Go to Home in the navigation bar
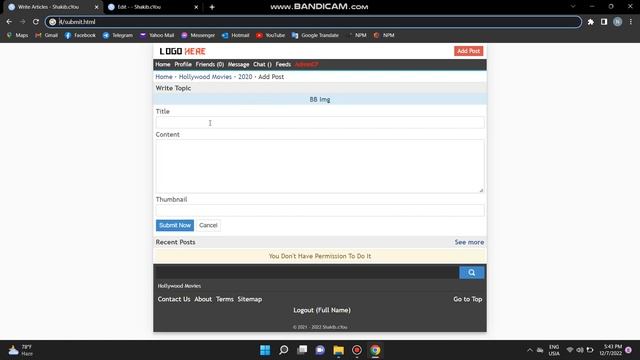The height and width of the screenshot is (360, 640). [x=162, y=64]
